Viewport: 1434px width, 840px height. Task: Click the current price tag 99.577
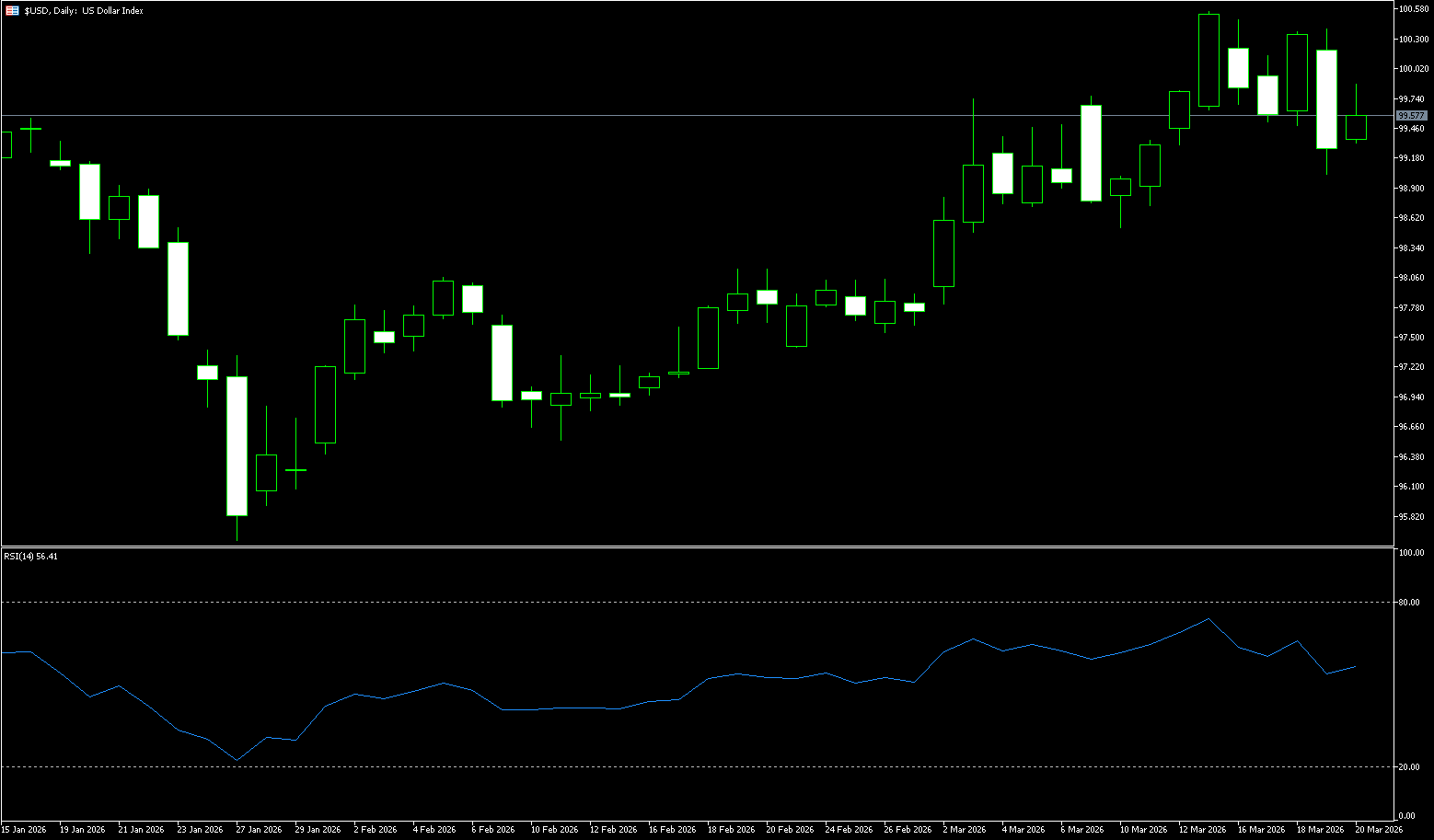pyautogui.click(x=1411, y=116)
